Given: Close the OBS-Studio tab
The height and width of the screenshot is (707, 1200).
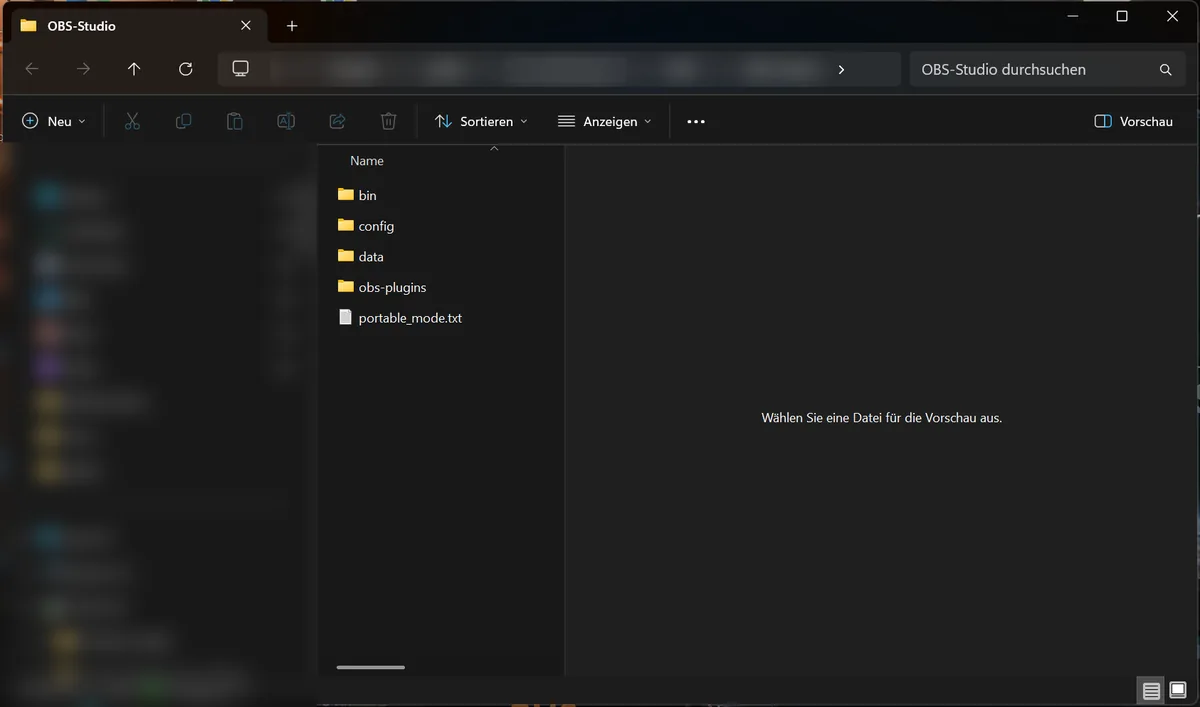Looking at the screenshot, I should 246,26.
